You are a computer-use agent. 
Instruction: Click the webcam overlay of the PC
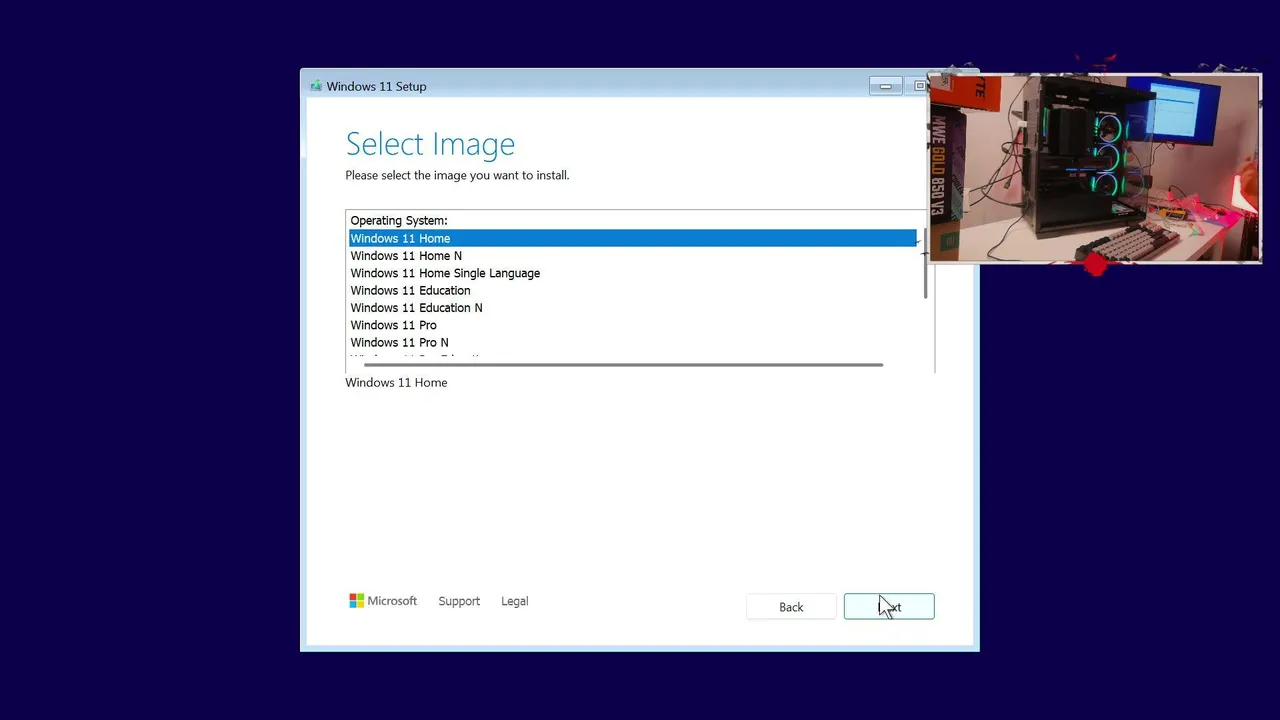point(1096,168)
